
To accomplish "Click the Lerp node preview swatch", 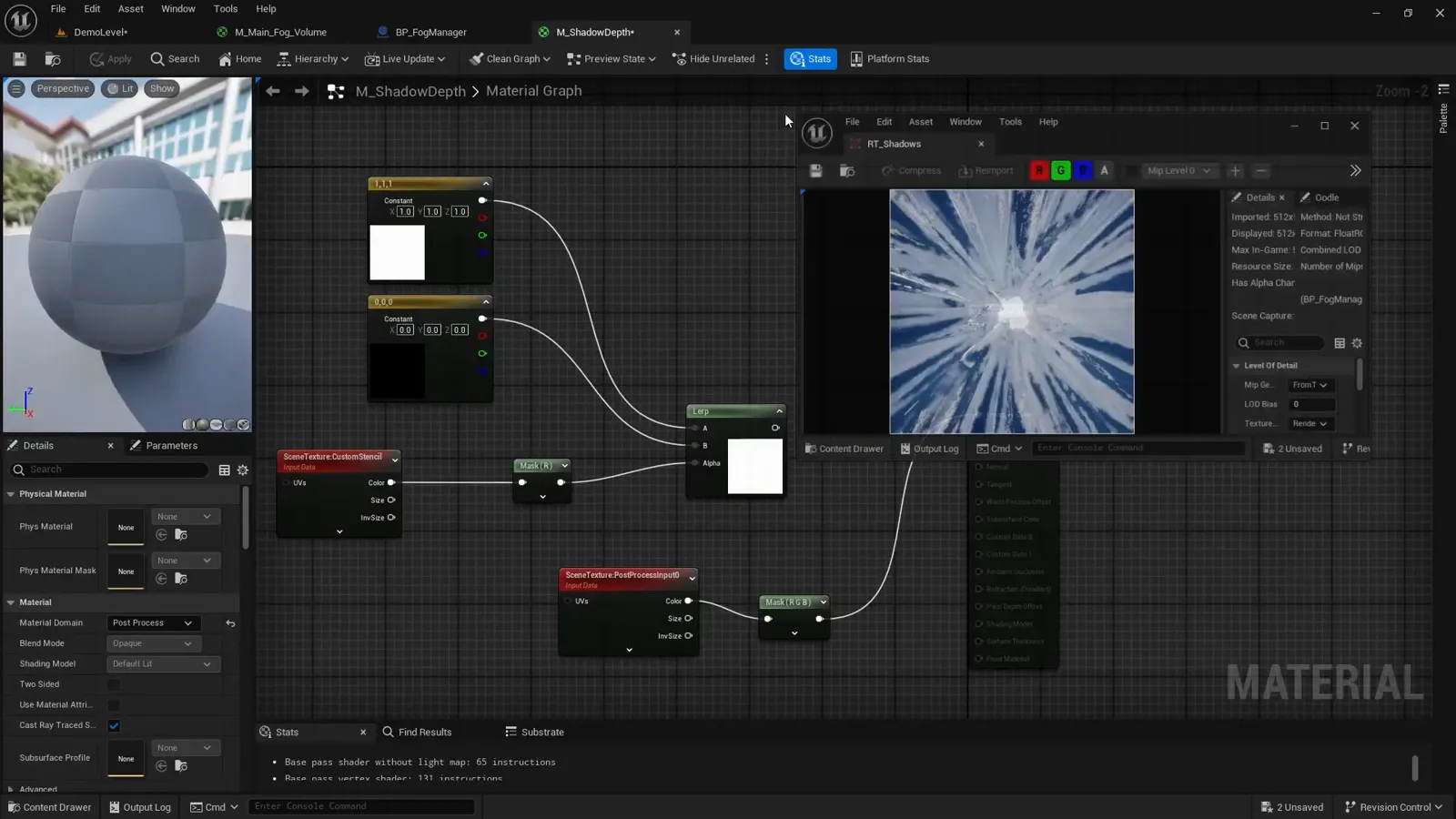I will tap(755, 467).
